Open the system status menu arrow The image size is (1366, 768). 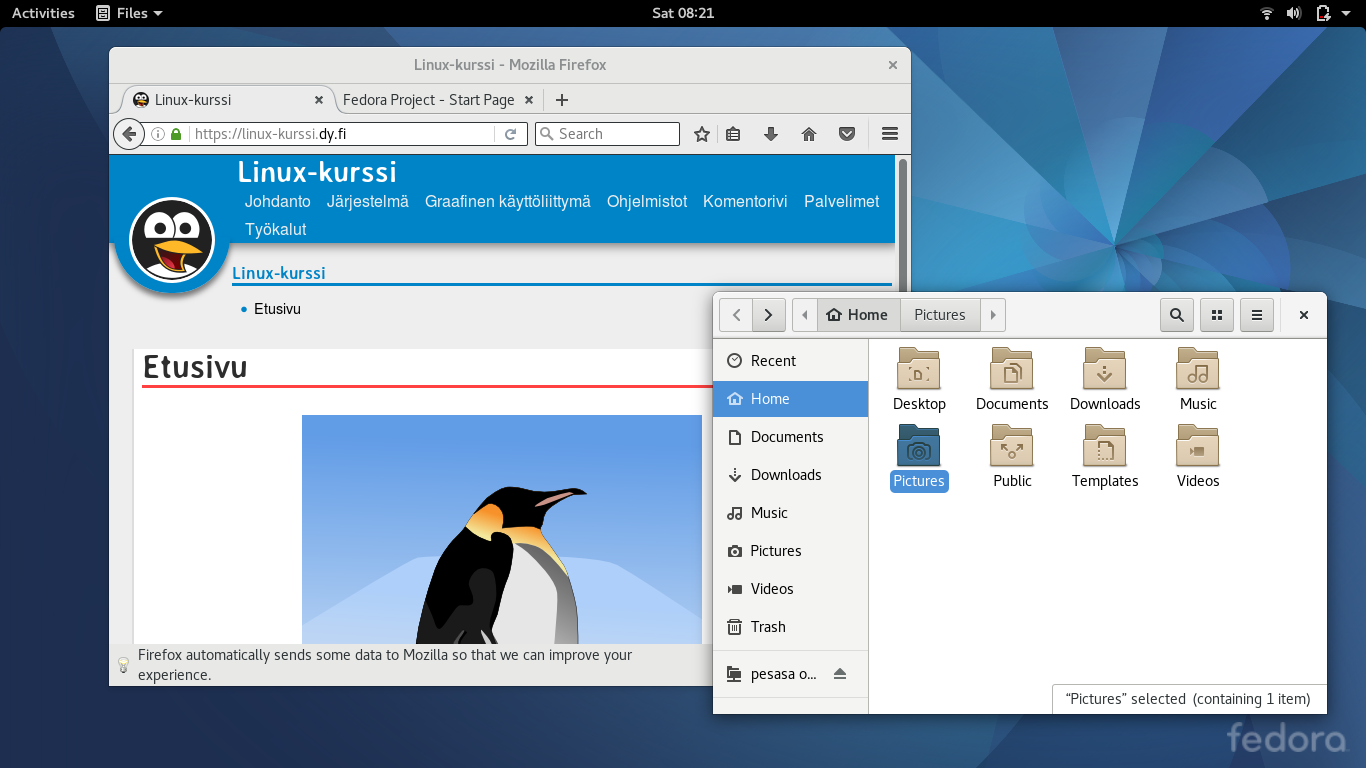(x=1347, y=13)
